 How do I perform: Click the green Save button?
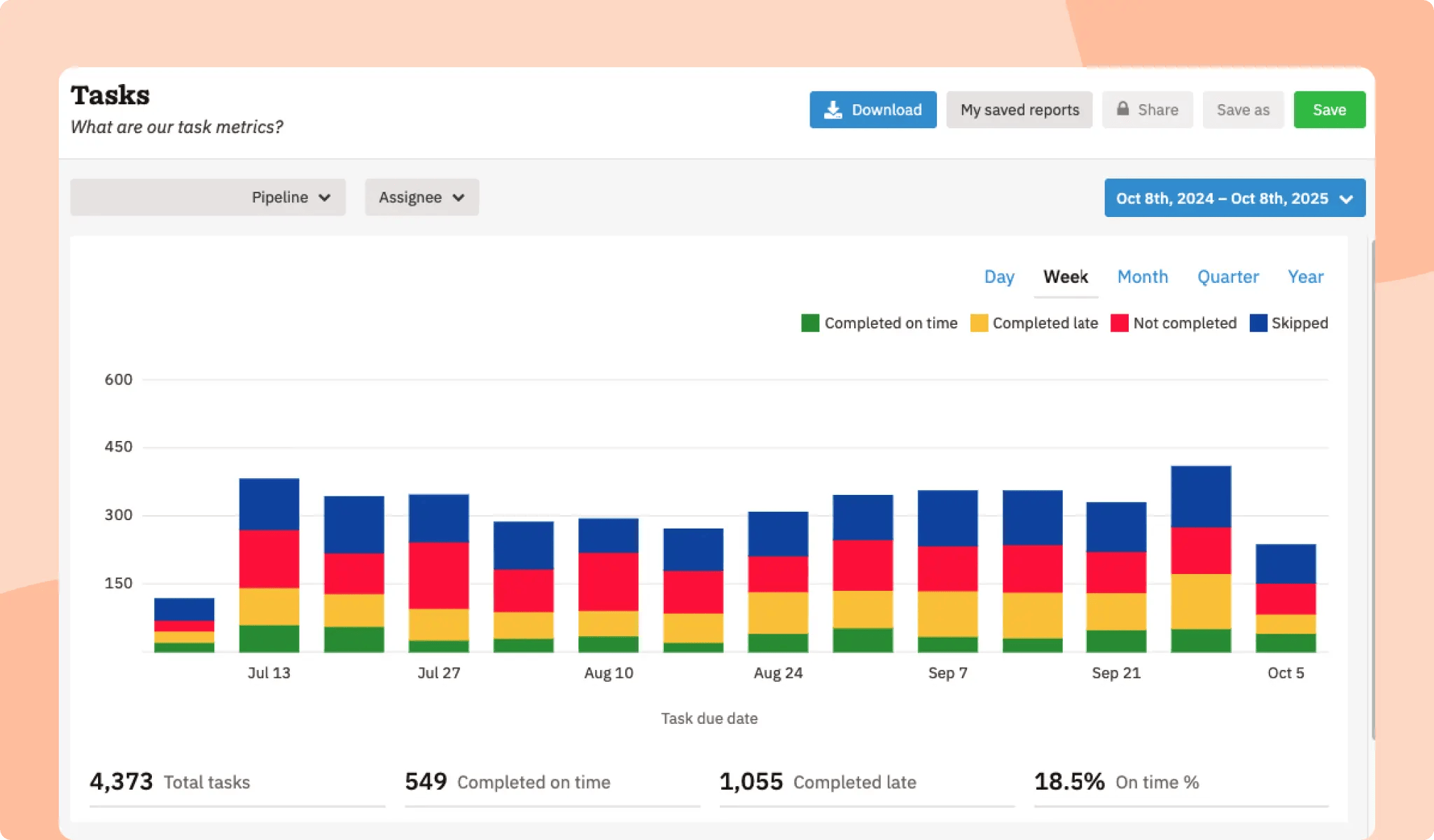1329,109
